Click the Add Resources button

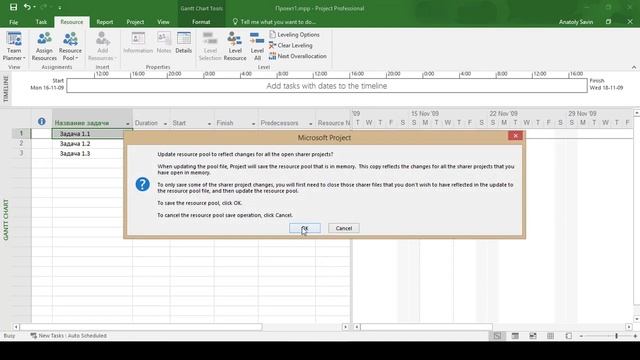click(x=102, y=46)
